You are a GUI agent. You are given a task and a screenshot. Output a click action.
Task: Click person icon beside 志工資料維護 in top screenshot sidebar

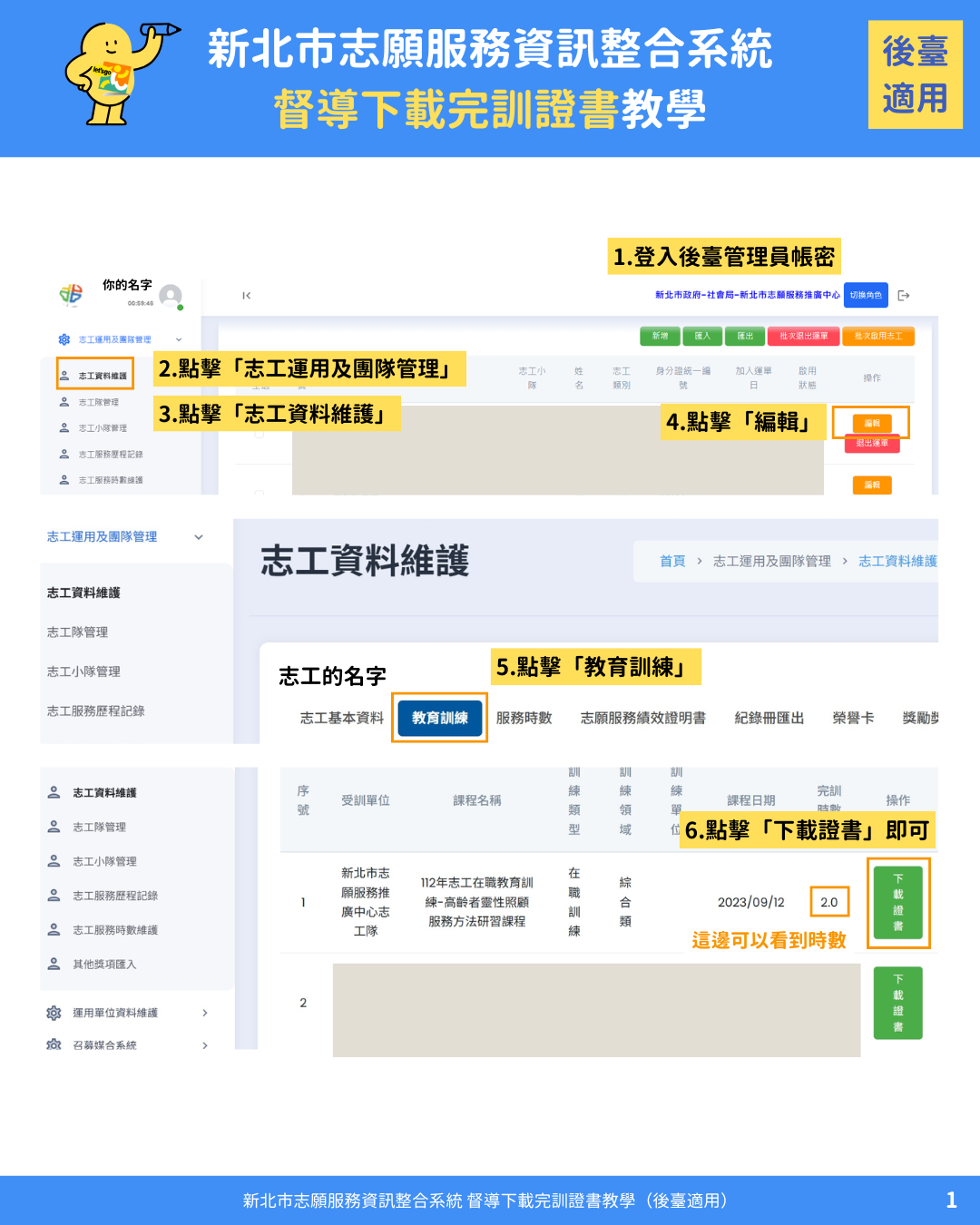tap(64, 376)
